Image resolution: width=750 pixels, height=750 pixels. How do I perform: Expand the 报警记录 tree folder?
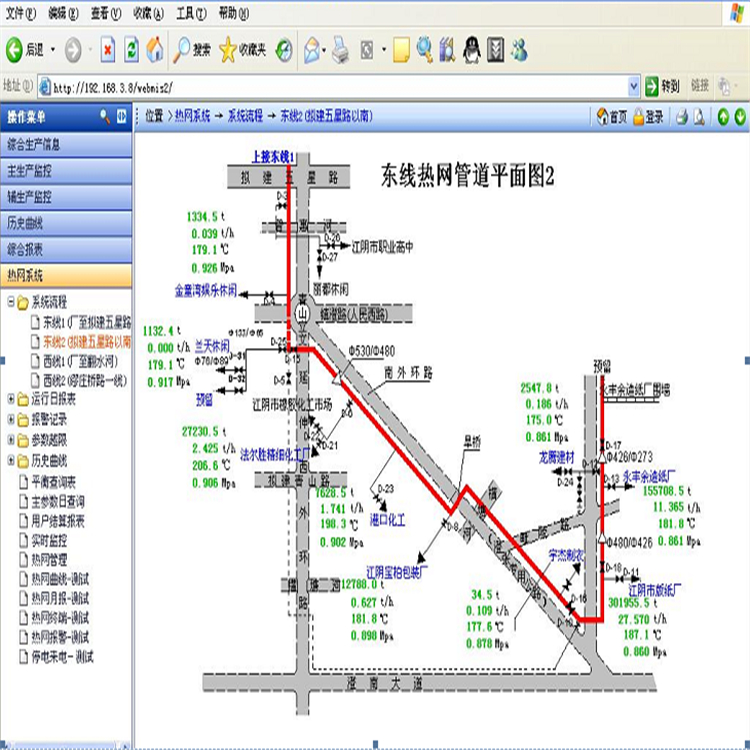[11, 419]
